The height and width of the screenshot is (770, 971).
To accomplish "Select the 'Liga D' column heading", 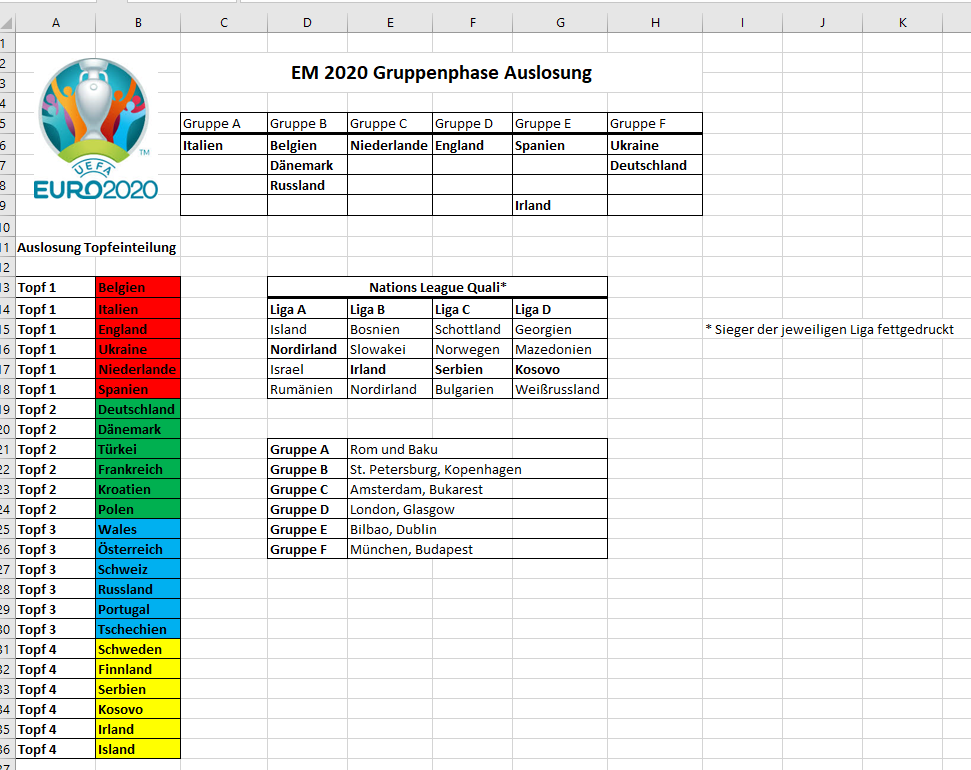I will tap(560, 309).
